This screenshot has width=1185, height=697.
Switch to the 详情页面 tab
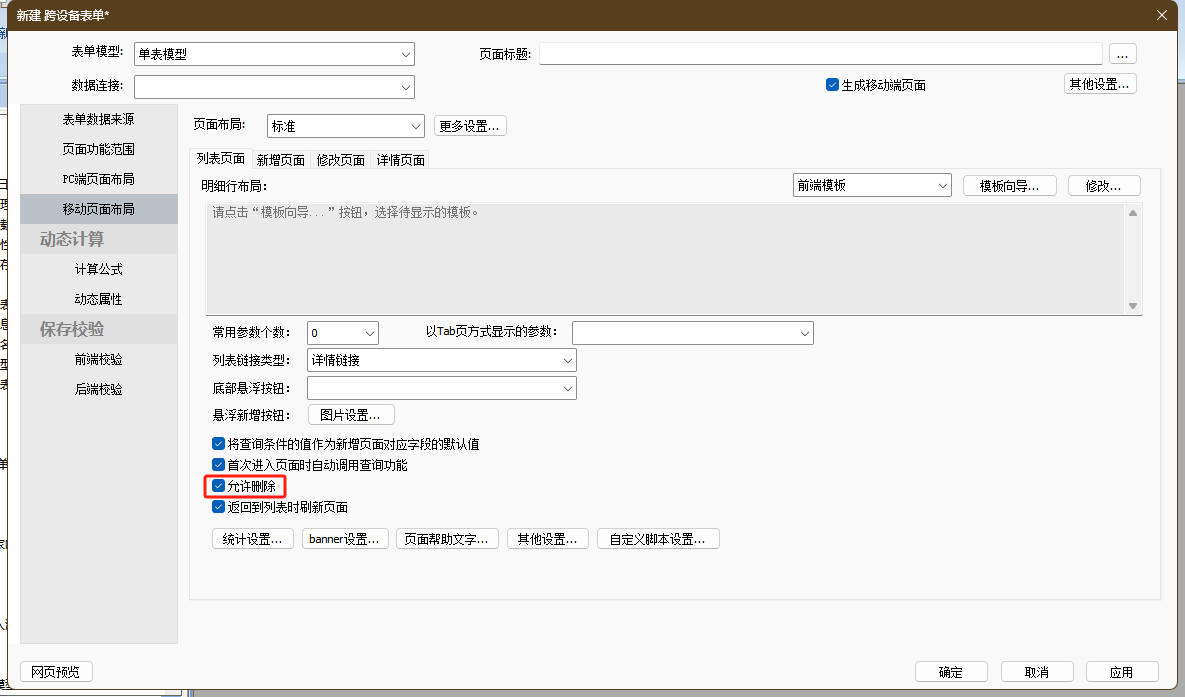401,160
